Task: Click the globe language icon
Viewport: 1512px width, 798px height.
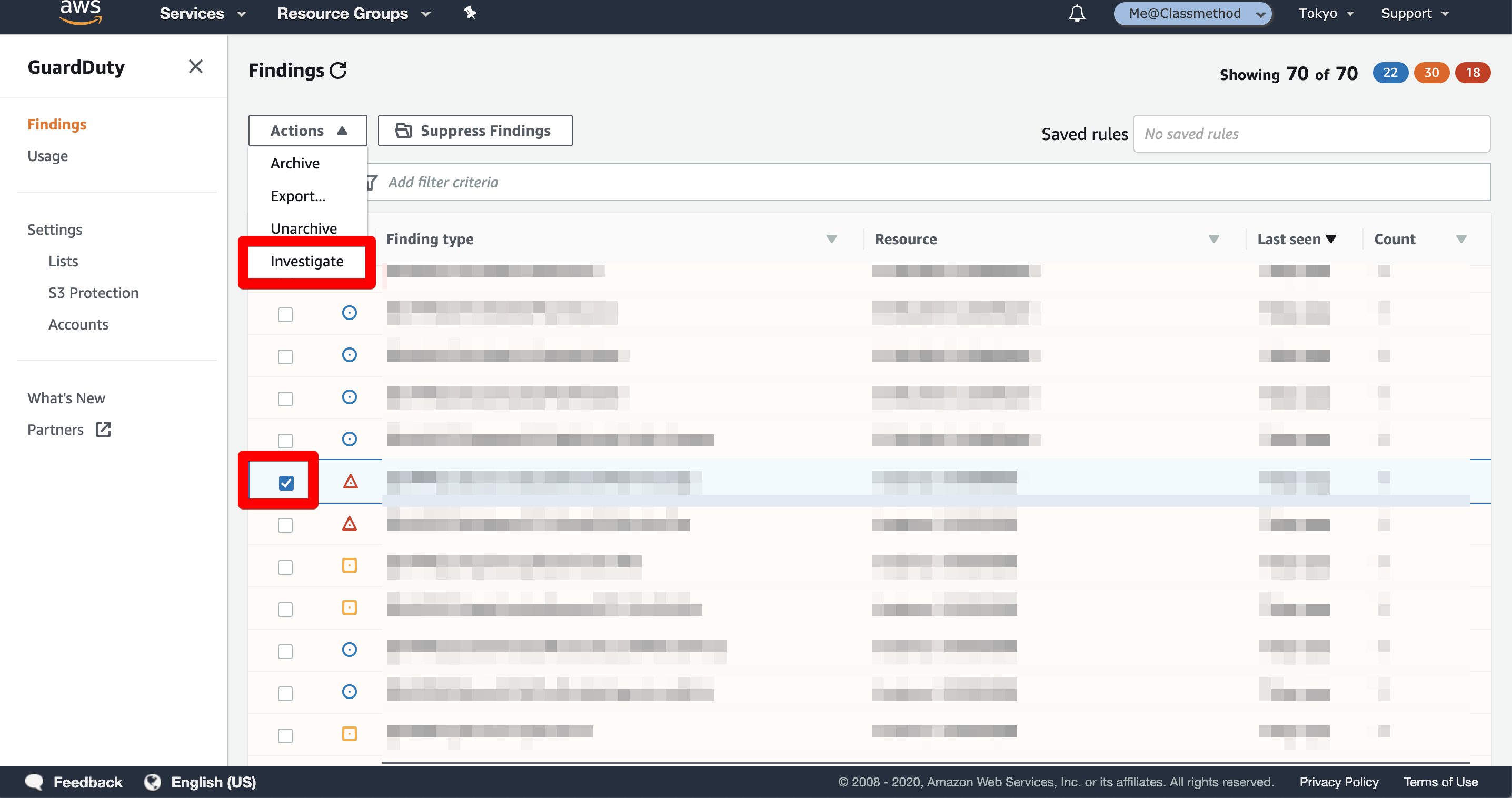Action: point(153,782)
